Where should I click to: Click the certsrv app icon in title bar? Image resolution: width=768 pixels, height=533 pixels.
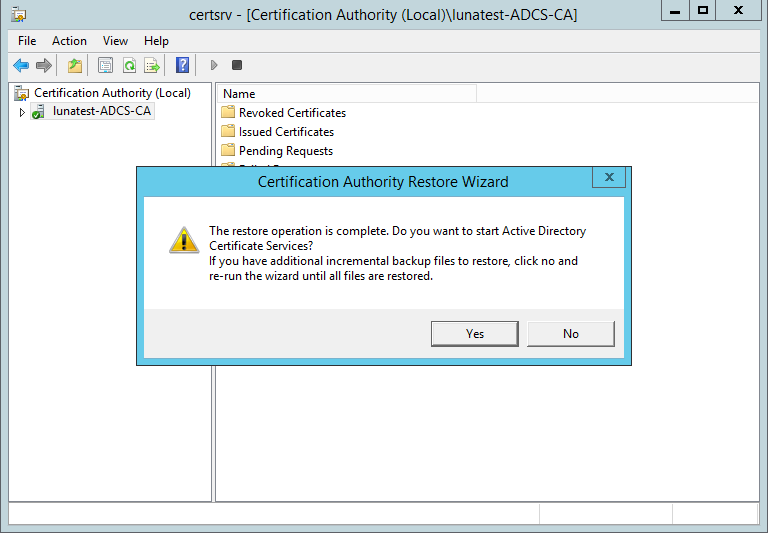click(x=19, y=15)
